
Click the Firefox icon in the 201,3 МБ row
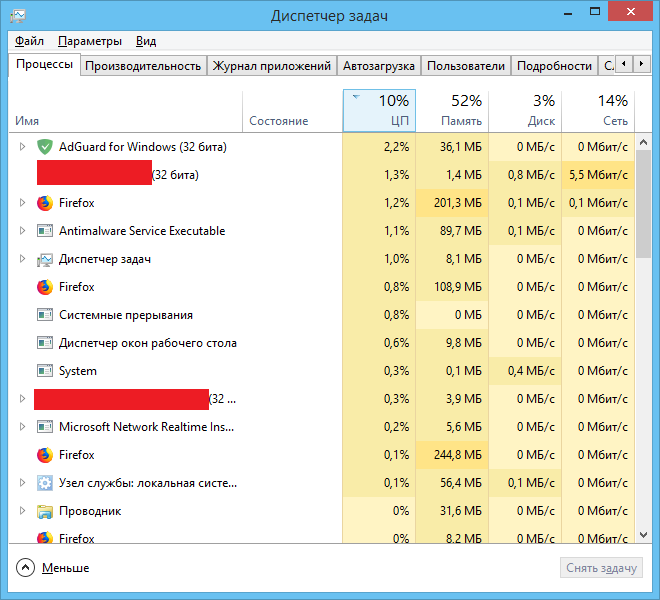point(45,203)
